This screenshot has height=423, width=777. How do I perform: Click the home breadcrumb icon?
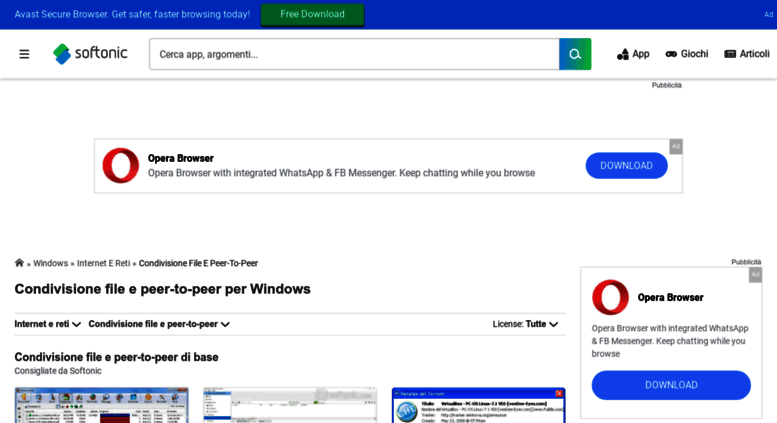pos(19,263)
